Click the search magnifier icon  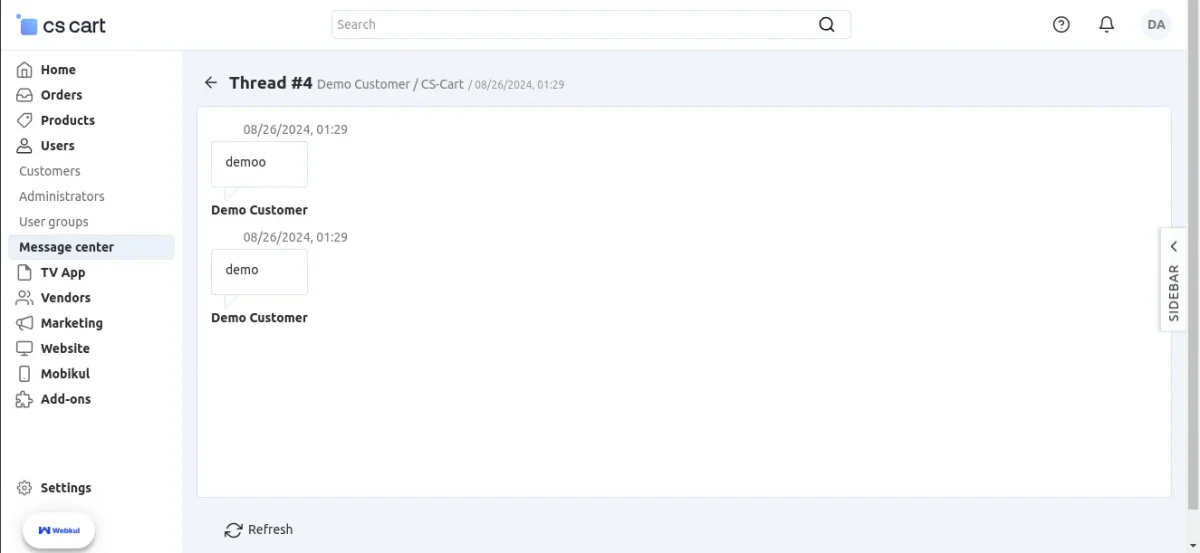826,25
